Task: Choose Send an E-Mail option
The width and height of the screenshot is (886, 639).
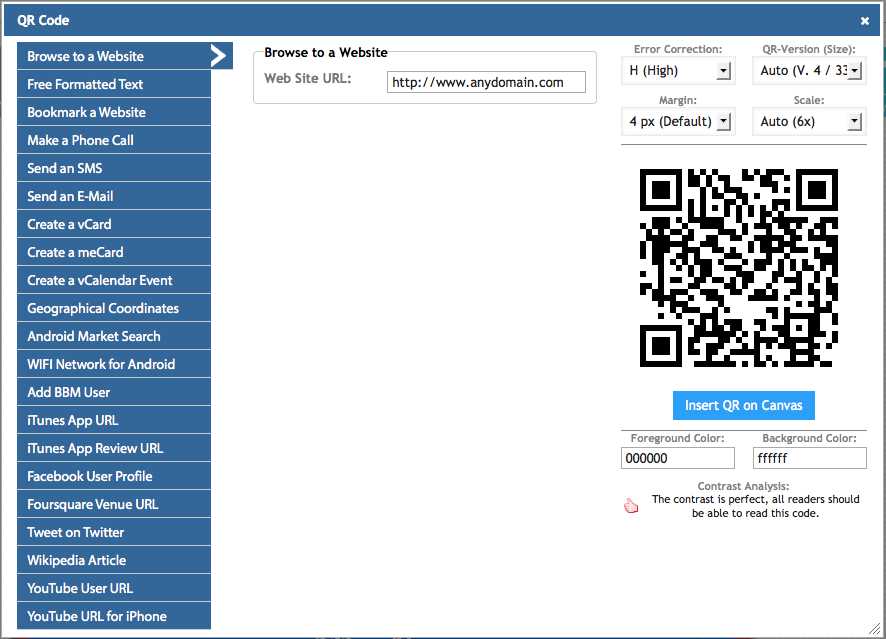Action: (114, 196)
